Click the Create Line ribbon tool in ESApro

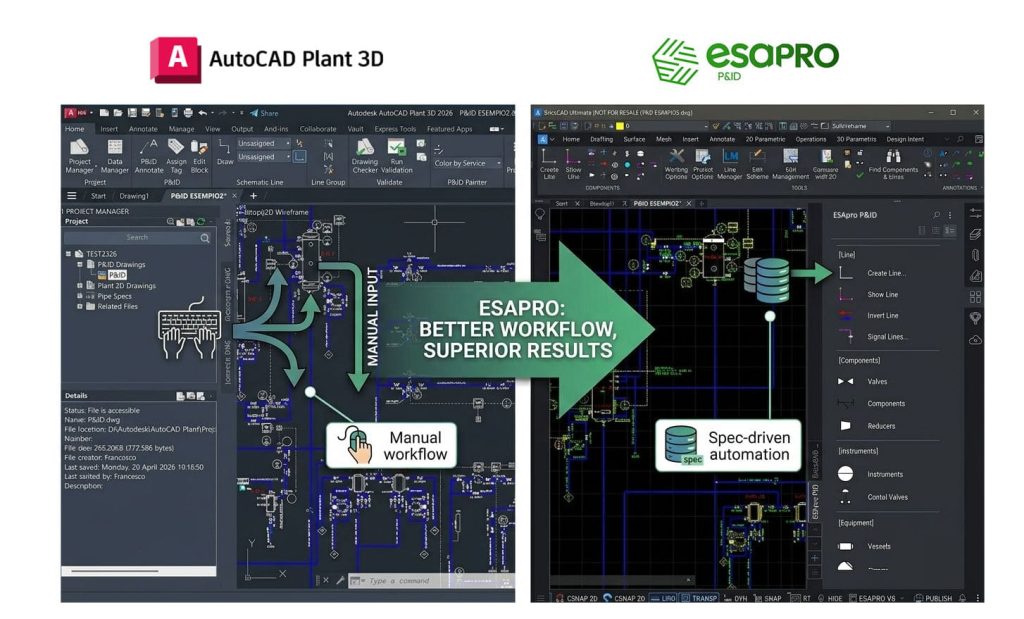(x=549, y=164)
